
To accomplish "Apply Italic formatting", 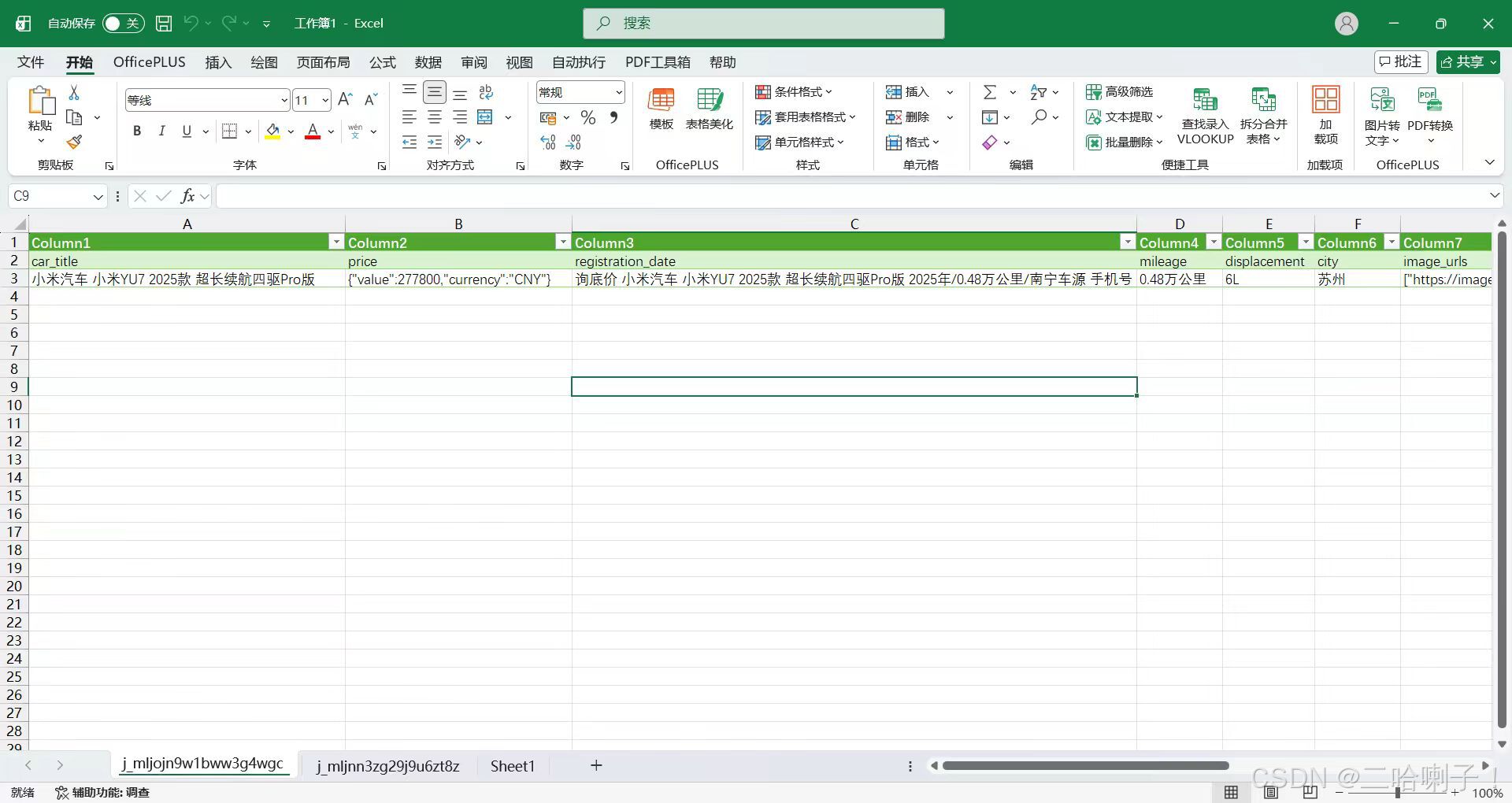I will point(162,131).
